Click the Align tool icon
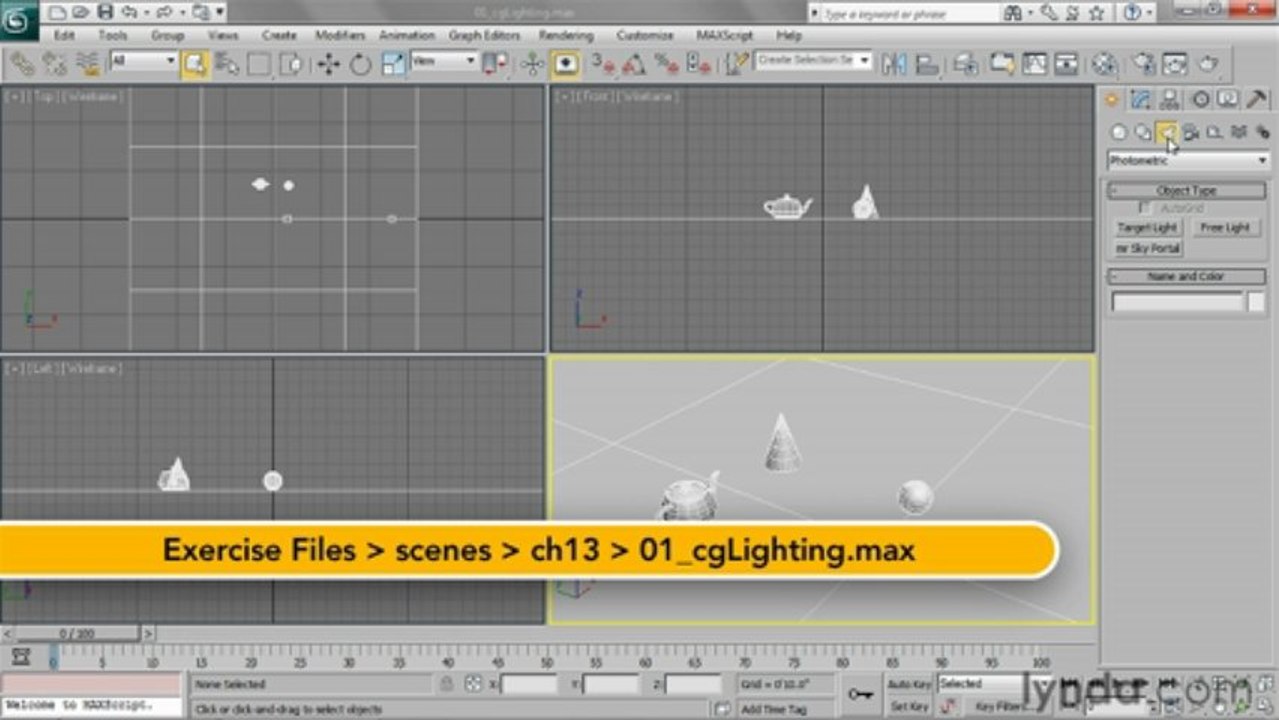Image resolution: width=1279 pixels, height=720 pixels. (927, 64)
